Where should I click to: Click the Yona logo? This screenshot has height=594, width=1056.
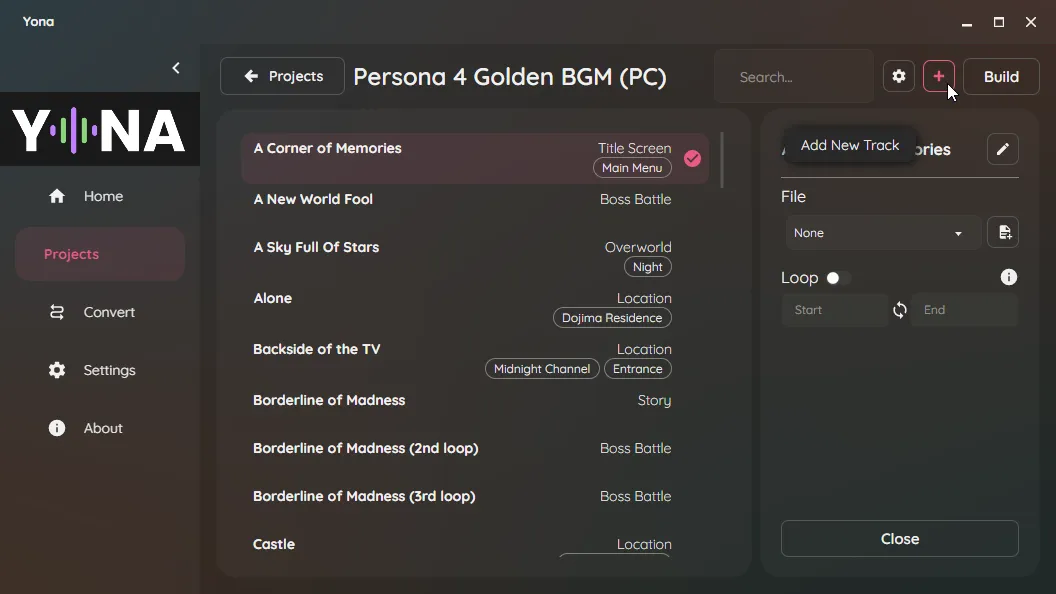[x=99, y=130]
